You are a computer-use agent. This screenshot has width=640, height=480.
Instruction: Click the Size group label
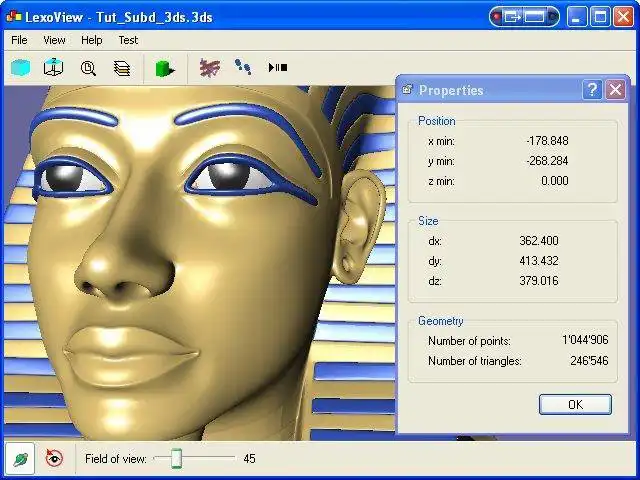(428, 221)
